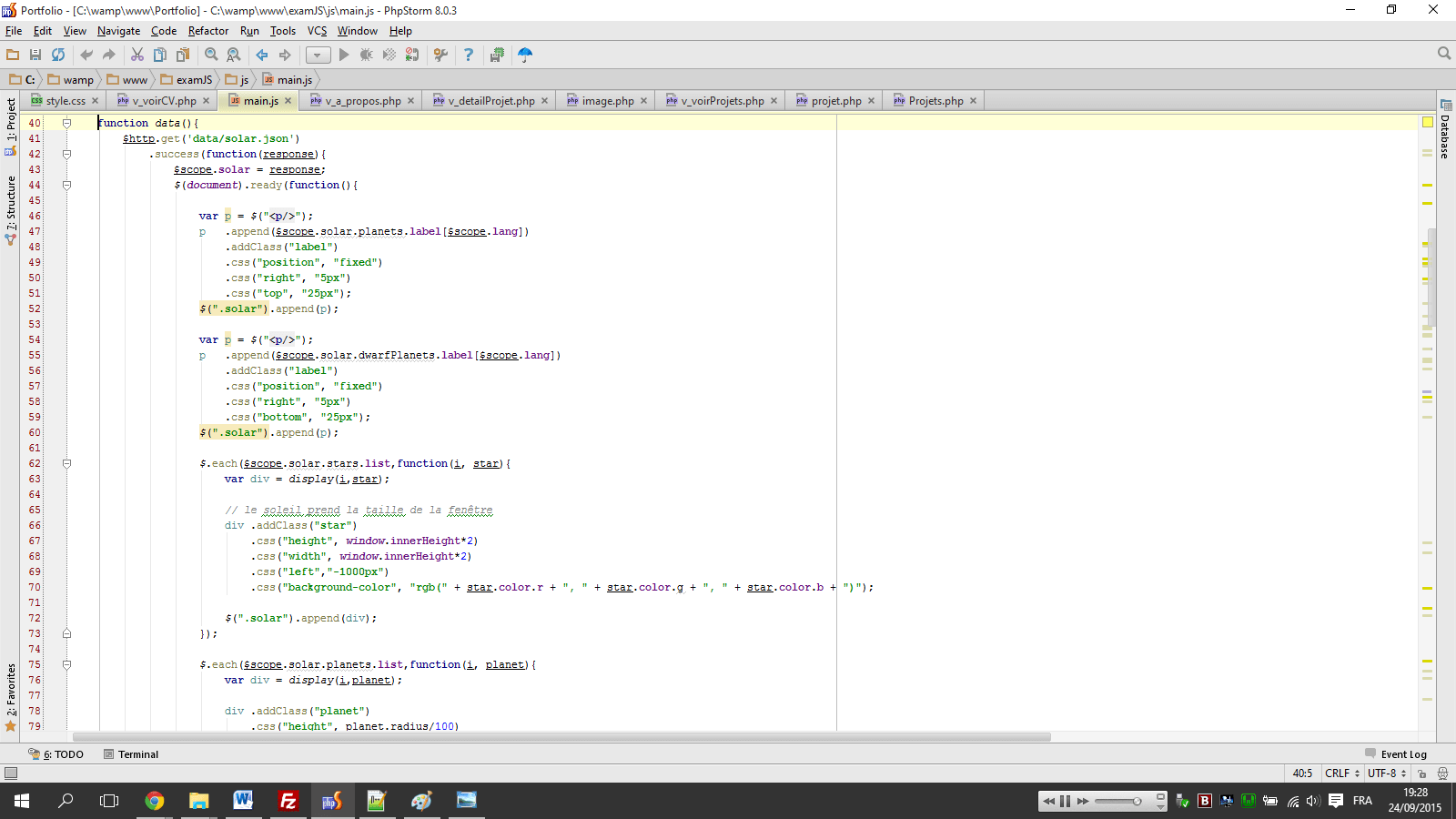
Task: Click the Synchronize icon in the toolbar
Action: pos(58,55)
